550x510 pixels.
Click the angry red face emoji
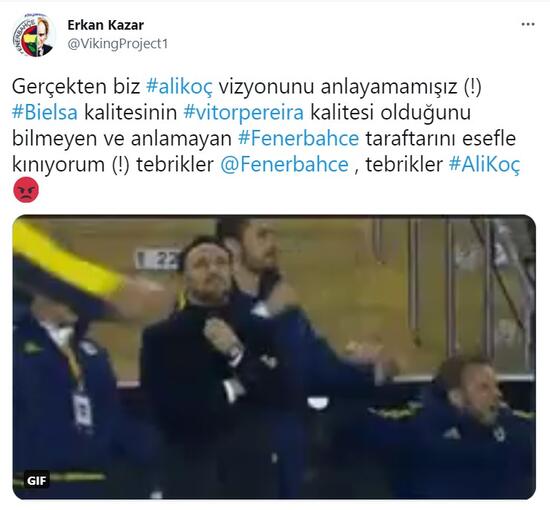click(26, 189)
